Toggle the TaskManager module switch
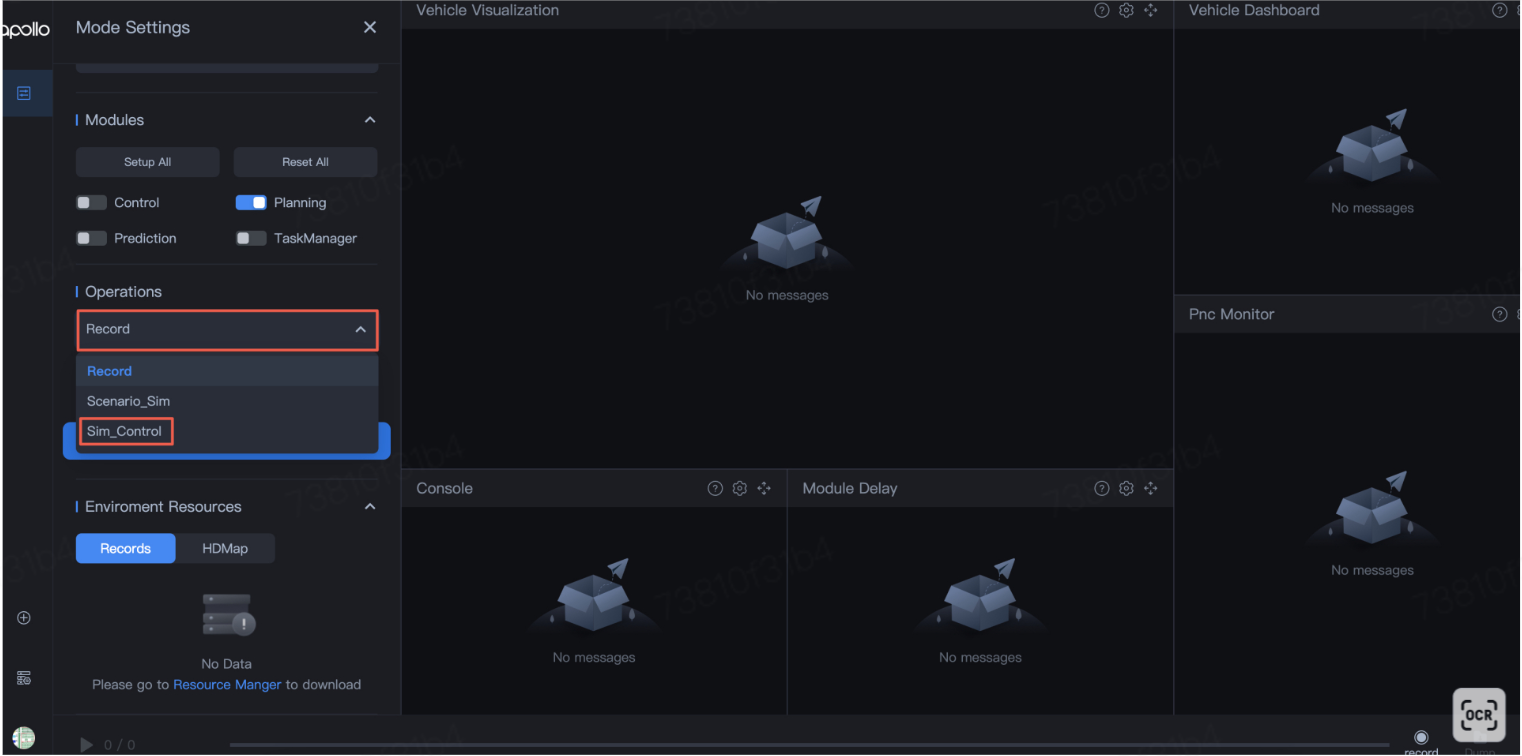Image resolution: width=1522 pixels, height=756 pixels. (251, 238)
